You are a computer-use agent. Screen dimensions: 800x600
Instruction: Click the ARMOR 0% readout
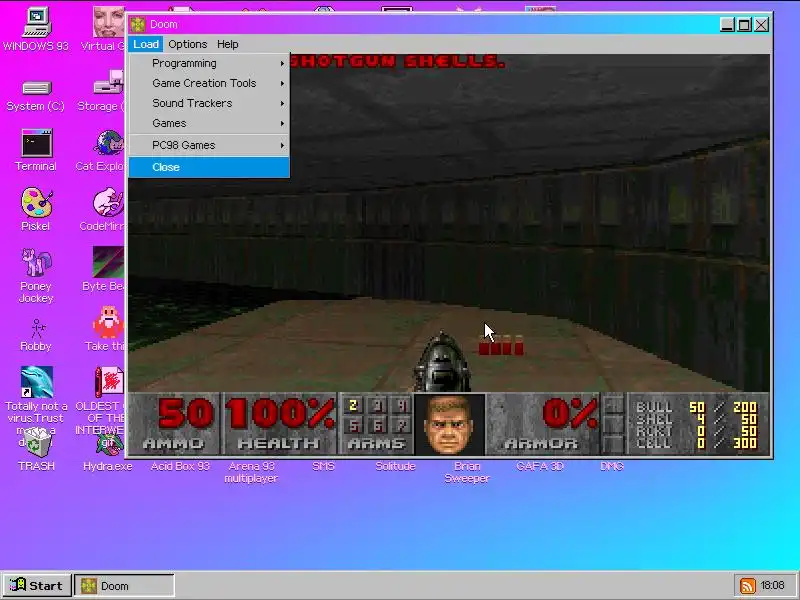[570, 413]
